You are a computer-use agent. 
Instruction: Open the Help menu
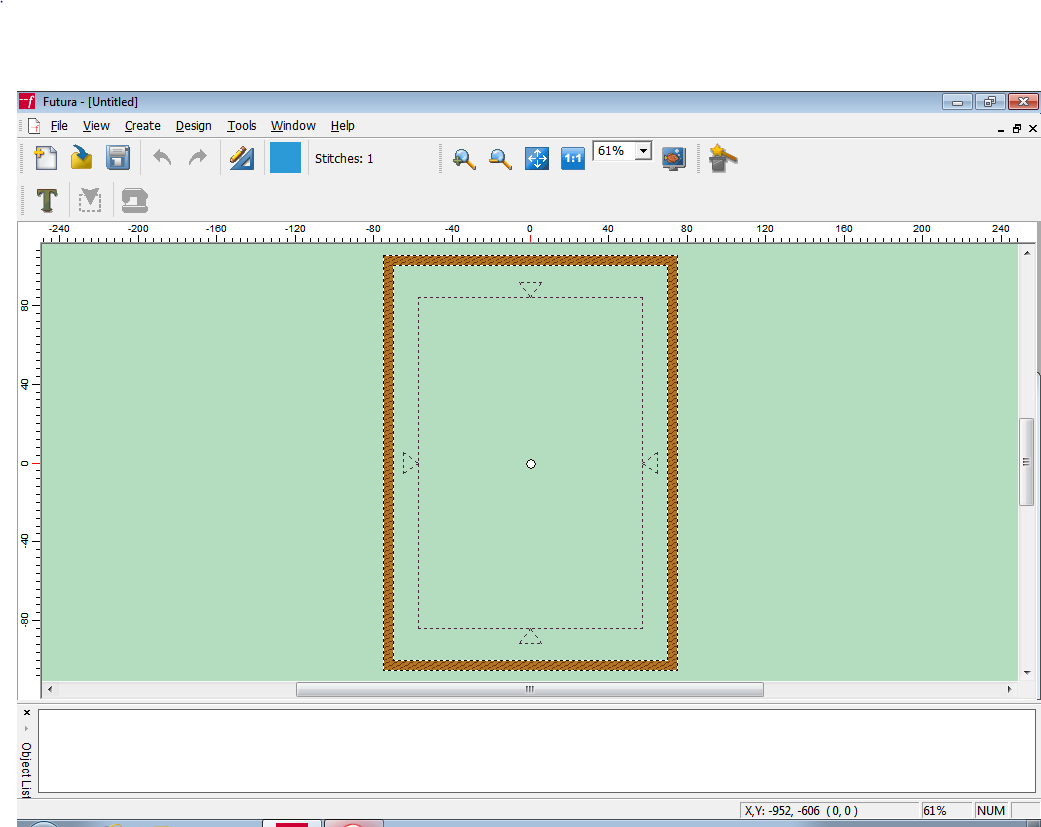point(343,125)
